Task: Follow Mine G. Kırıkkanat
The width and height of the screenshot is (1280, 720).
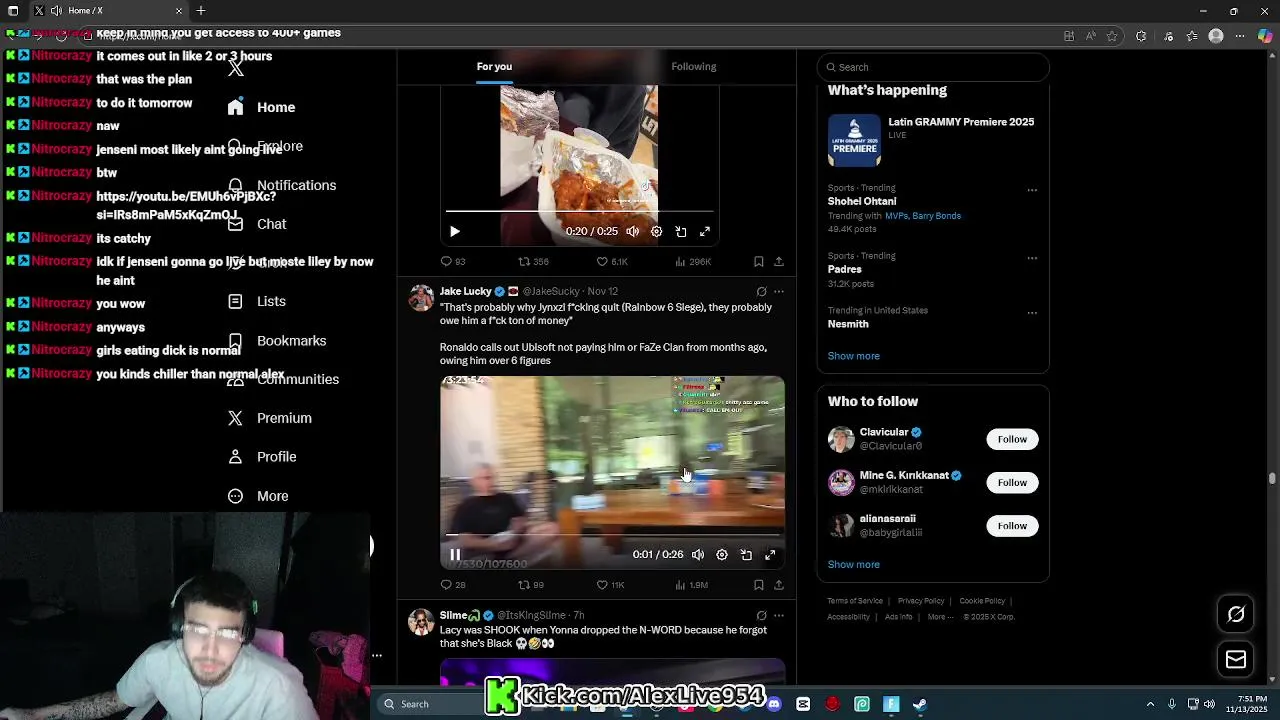Action: pos(1012,482)
